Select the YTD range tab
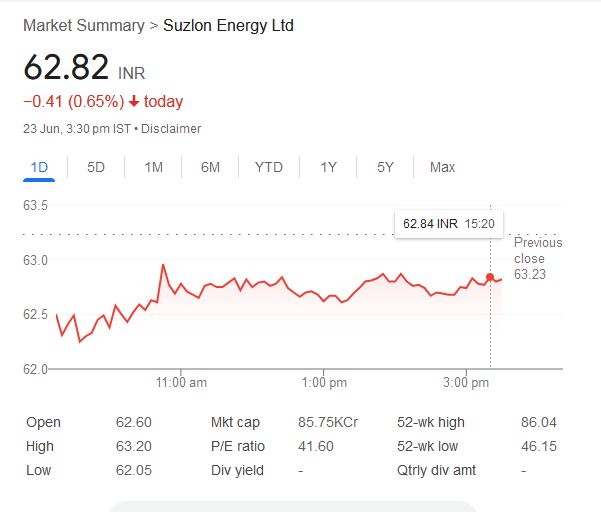This screenshot has height=512, width=601. [268, 167]
